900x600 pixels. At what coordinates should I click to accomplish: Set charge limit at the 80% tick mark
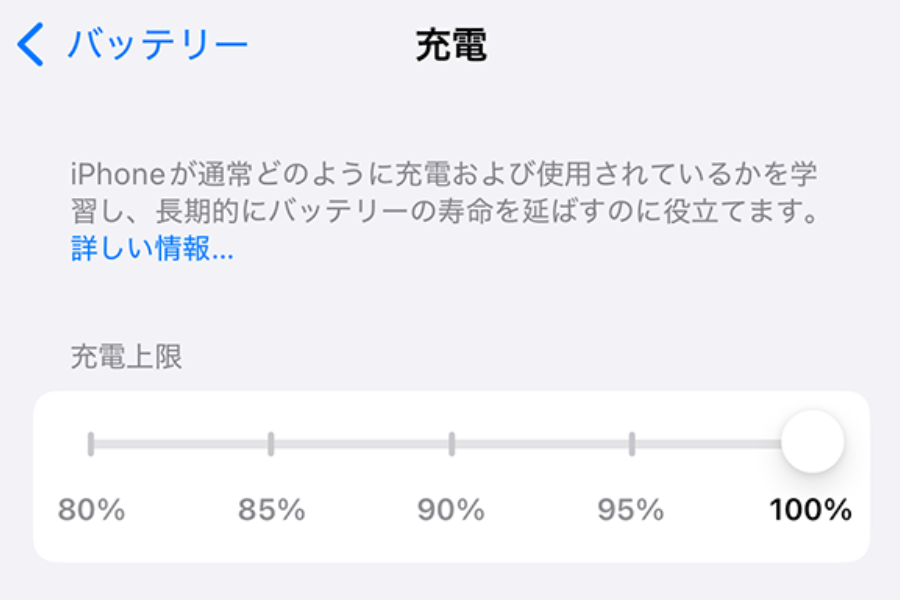click(x=91, y=443)
